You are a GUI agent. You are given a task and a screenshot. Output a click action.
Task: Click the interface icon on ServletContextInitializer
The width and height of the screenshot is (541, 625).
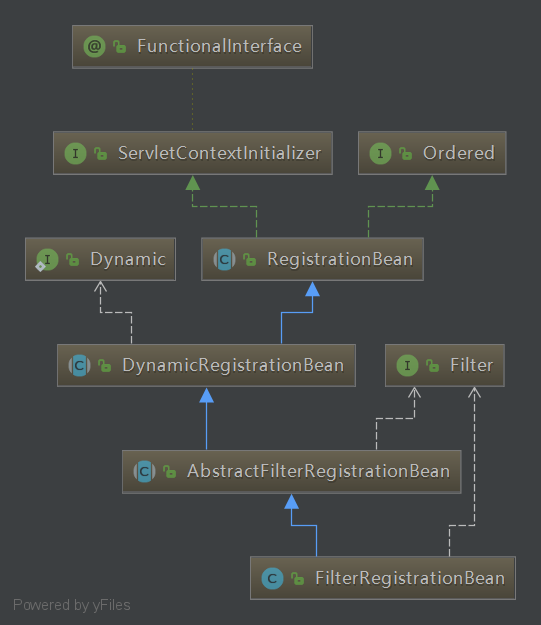pos(75,153)
